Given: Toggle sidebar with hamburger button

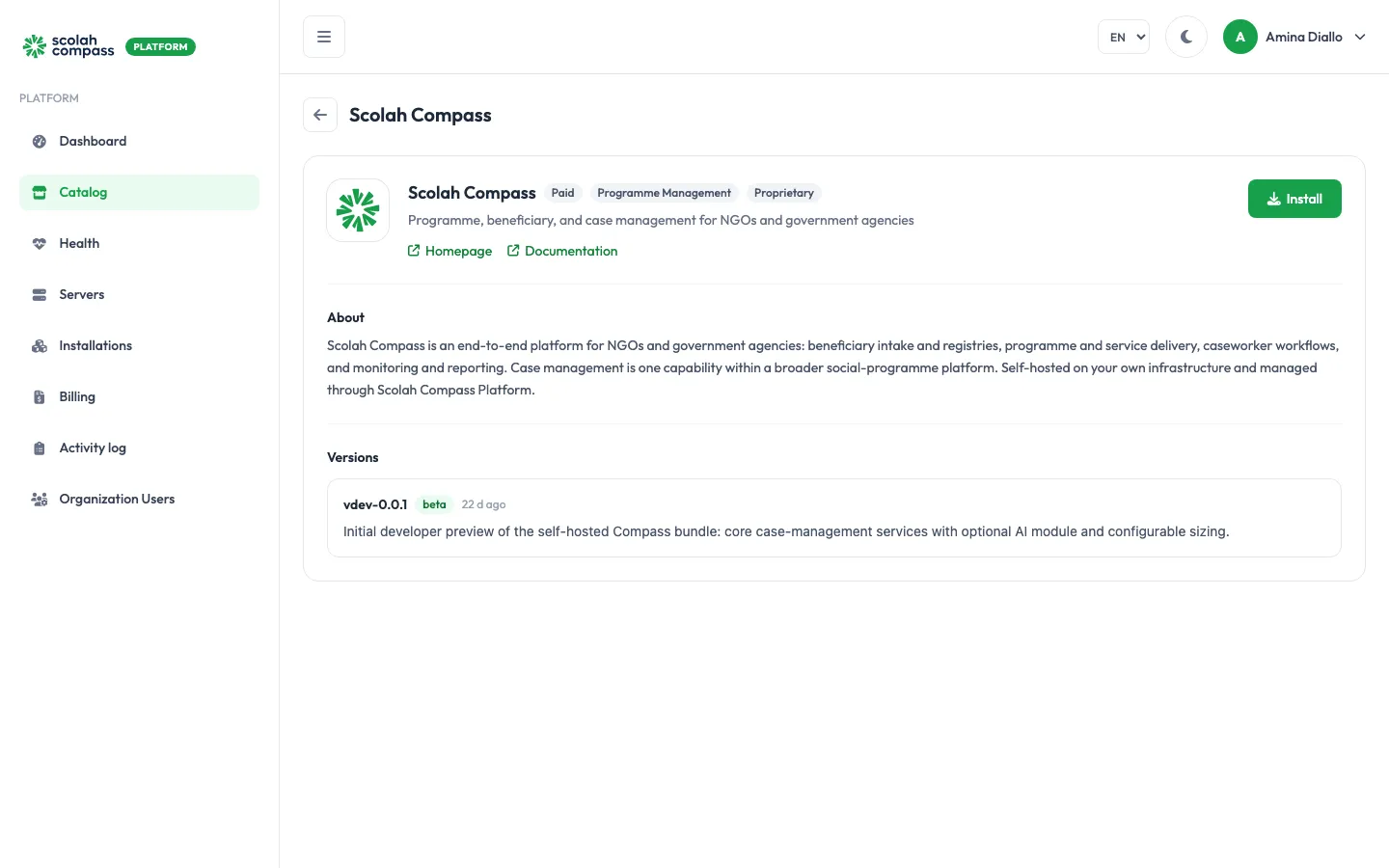Looking at the screenshot, I should click(324, 37).
